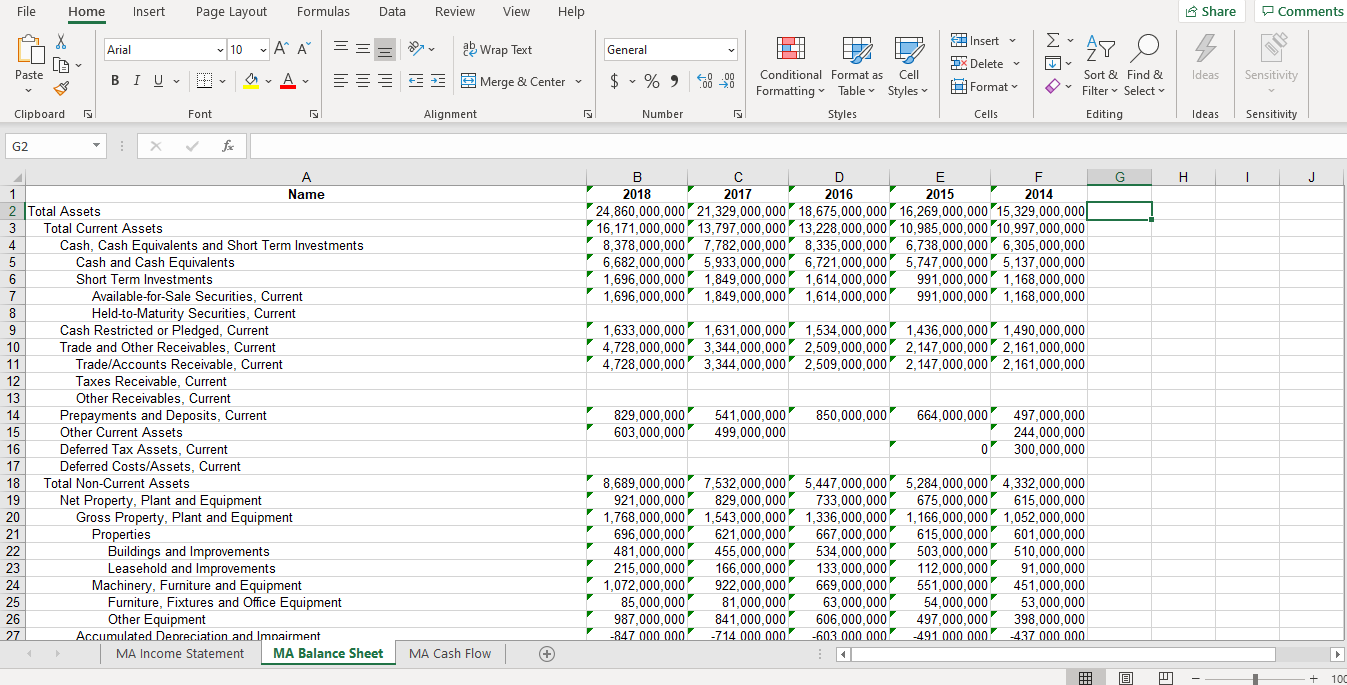The image size is (1347, 685).
Task: Open the File menu
Action: click(x=27, y=11)
